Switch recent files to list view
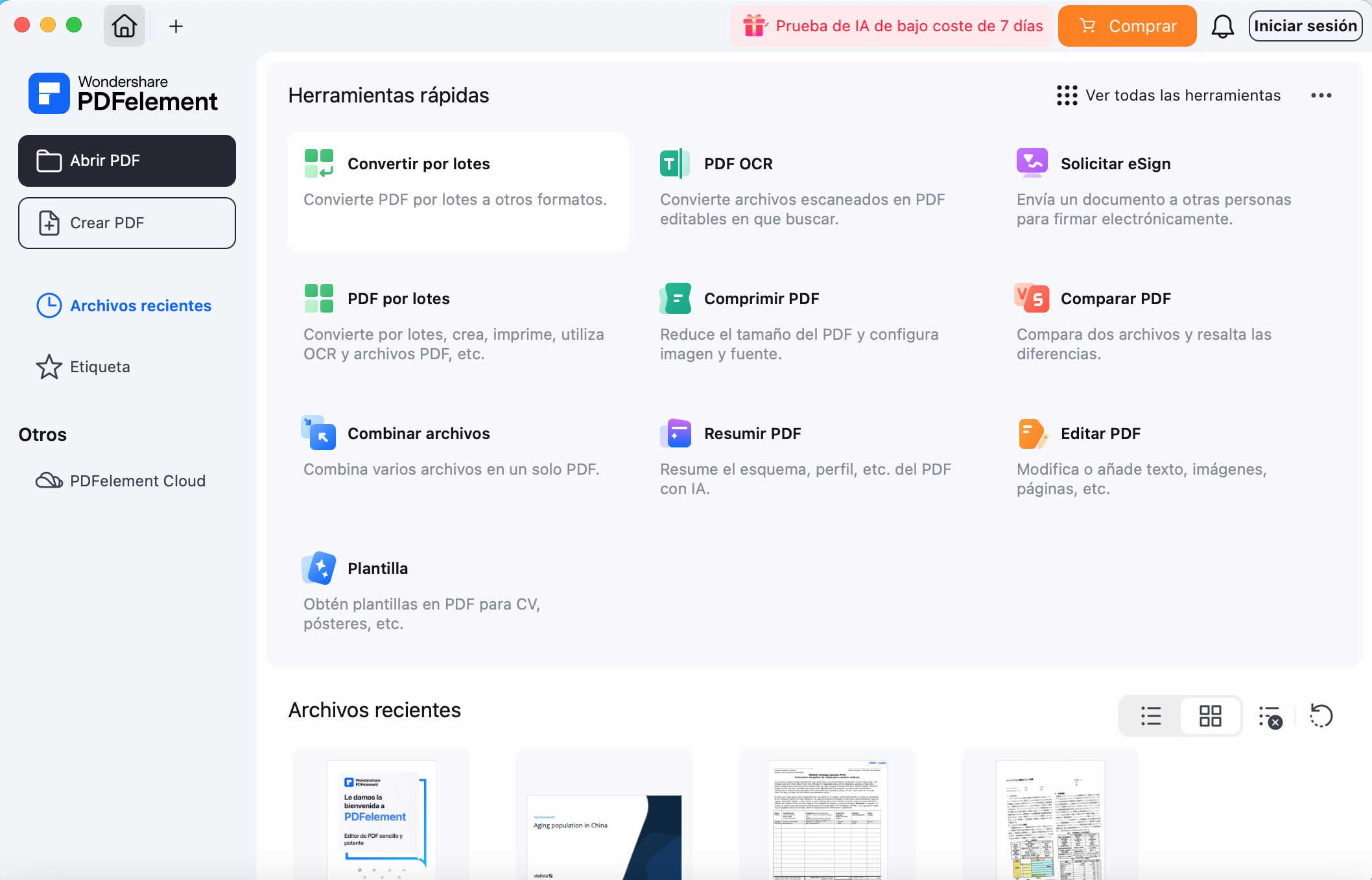This screenshot has width=1372, height=880. 1151,716
